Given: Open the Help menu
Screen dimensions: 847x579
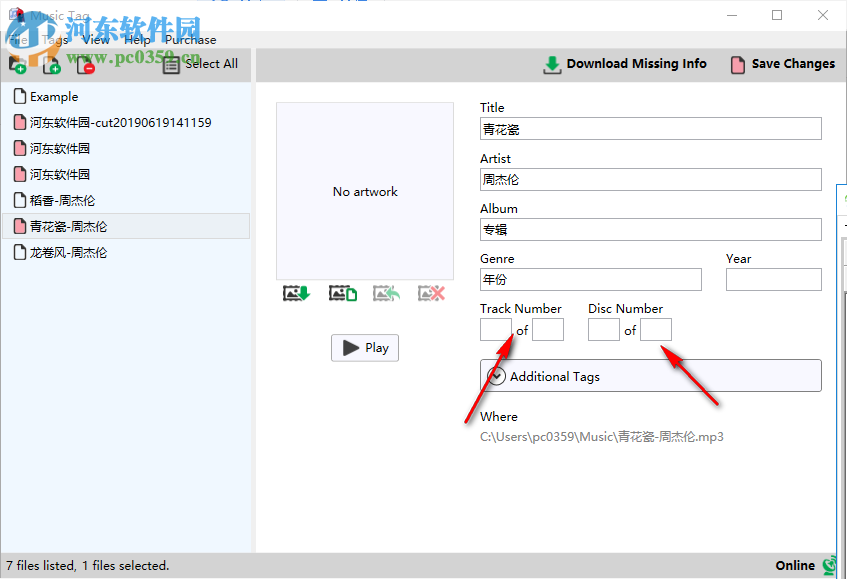Looking at the screenshot, I should click(x=137, y=40).
